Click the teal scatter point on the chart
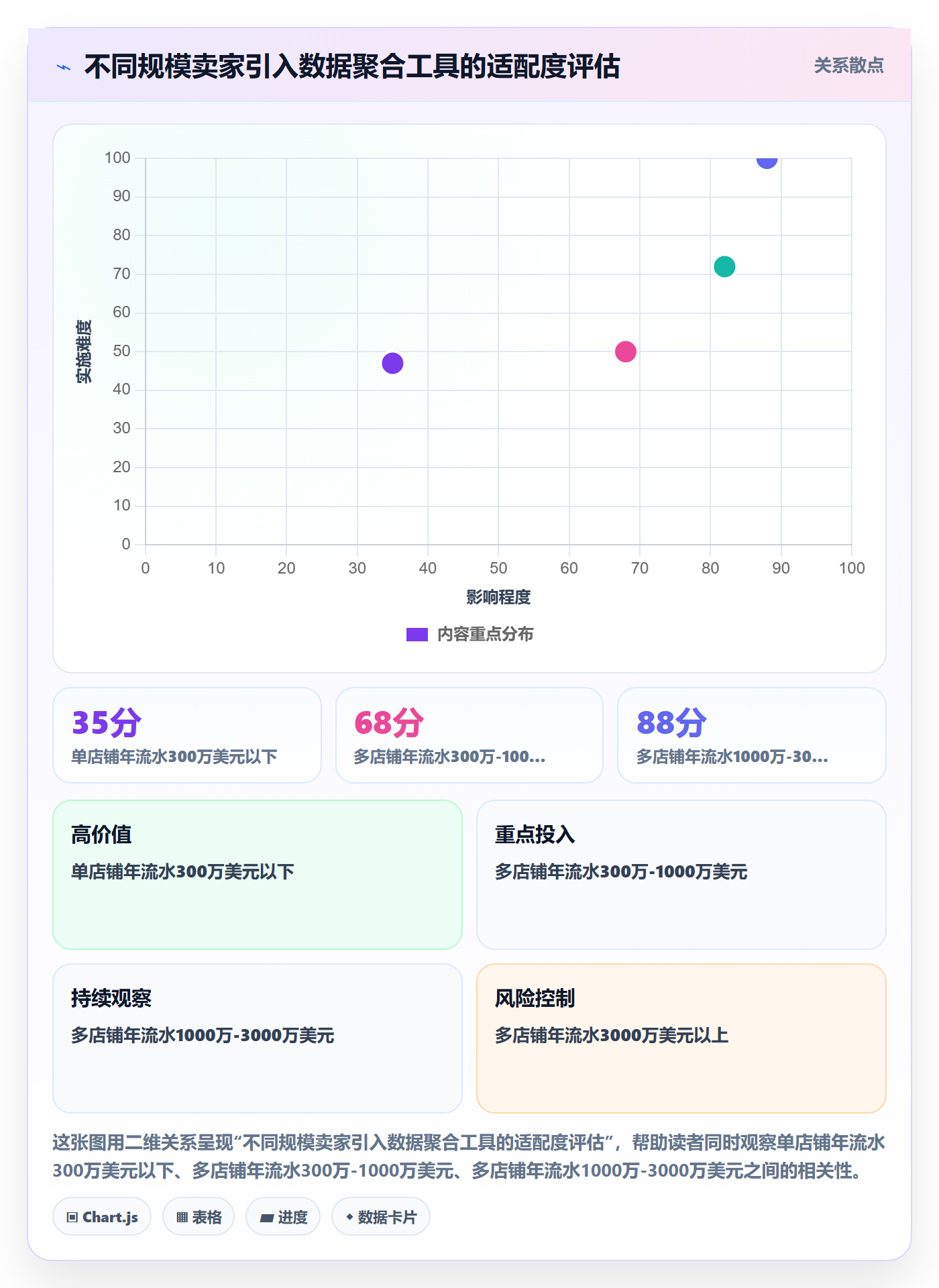939x1288 pixels. (724, 266)
